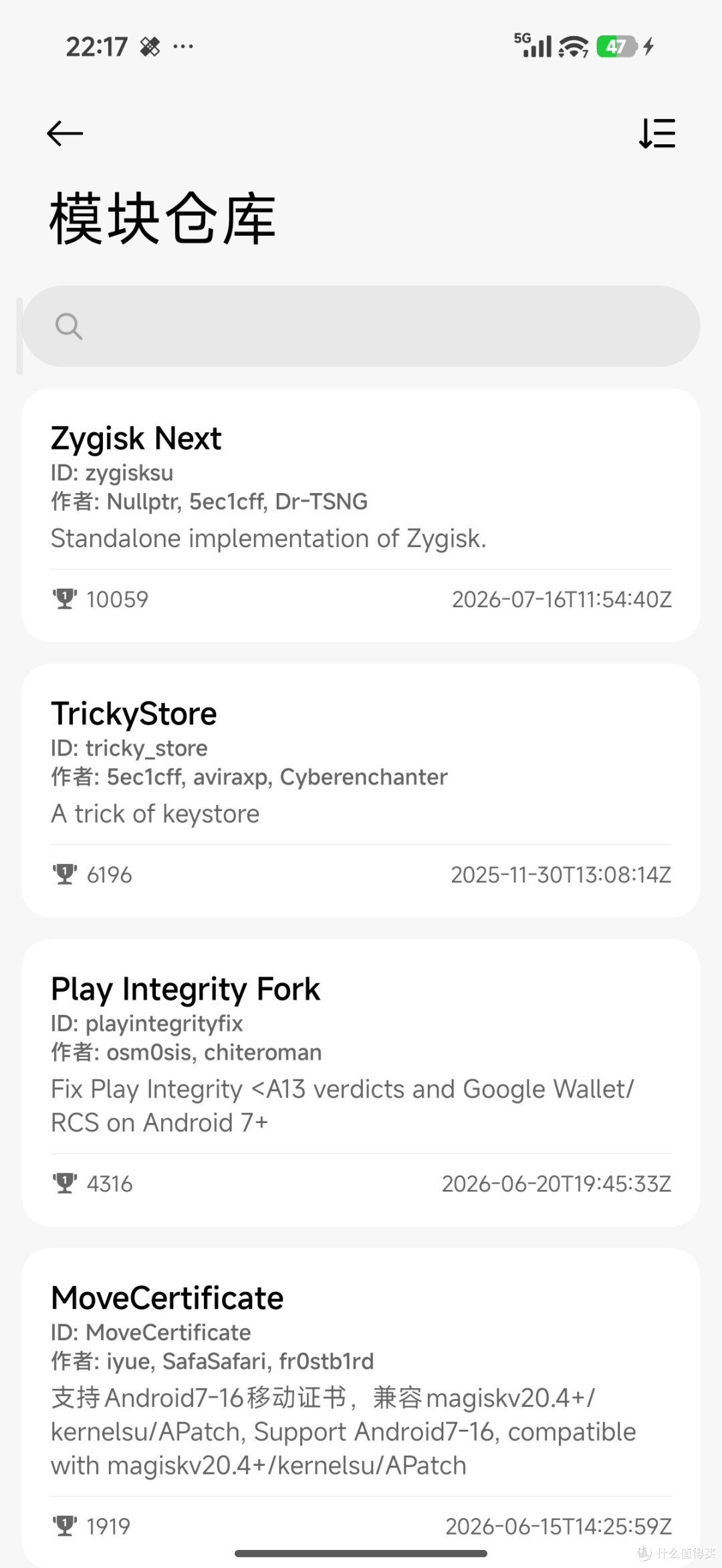Tap the battery 47 indicator
This screenshot has width=722, height=1568.
(x=616, y=46)
